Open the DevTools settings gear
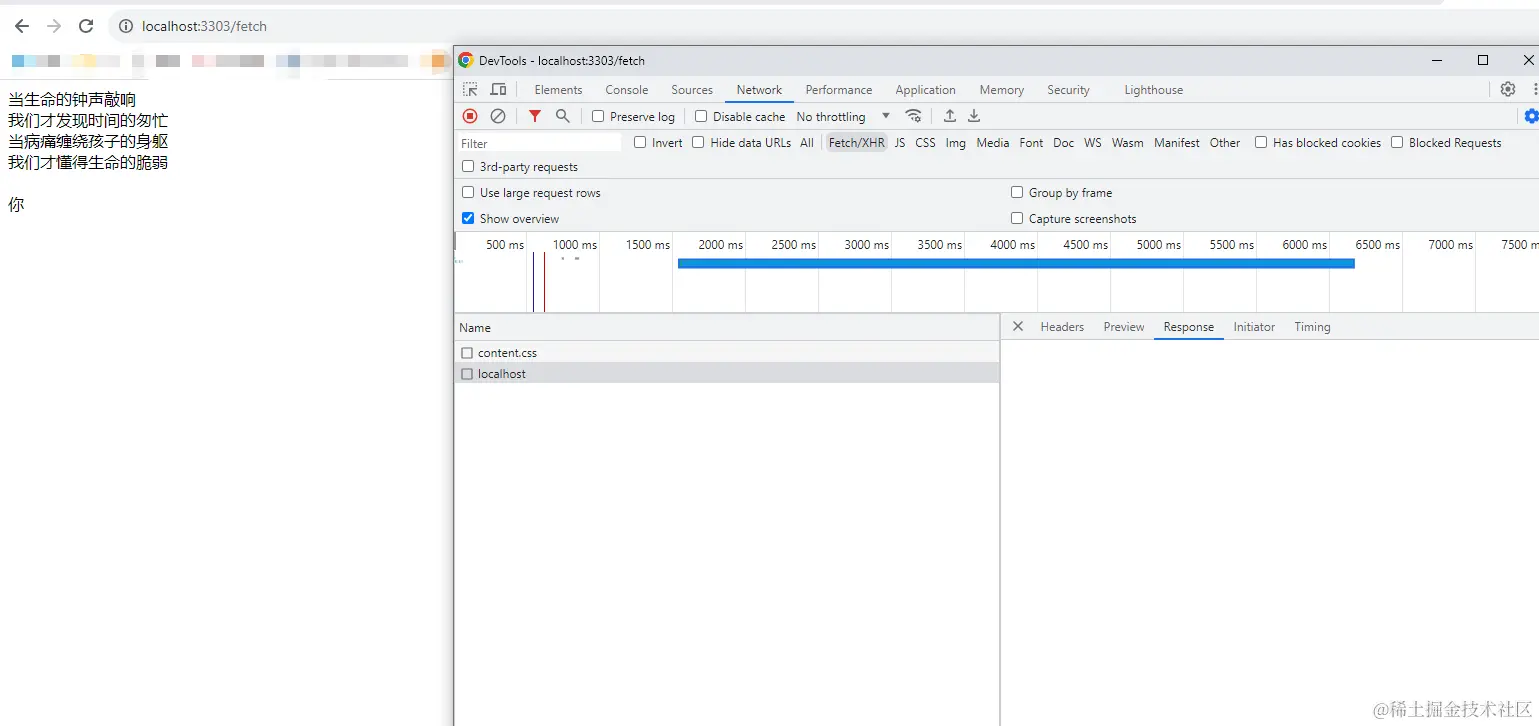1539x726 pixels. pos(1508,89)
